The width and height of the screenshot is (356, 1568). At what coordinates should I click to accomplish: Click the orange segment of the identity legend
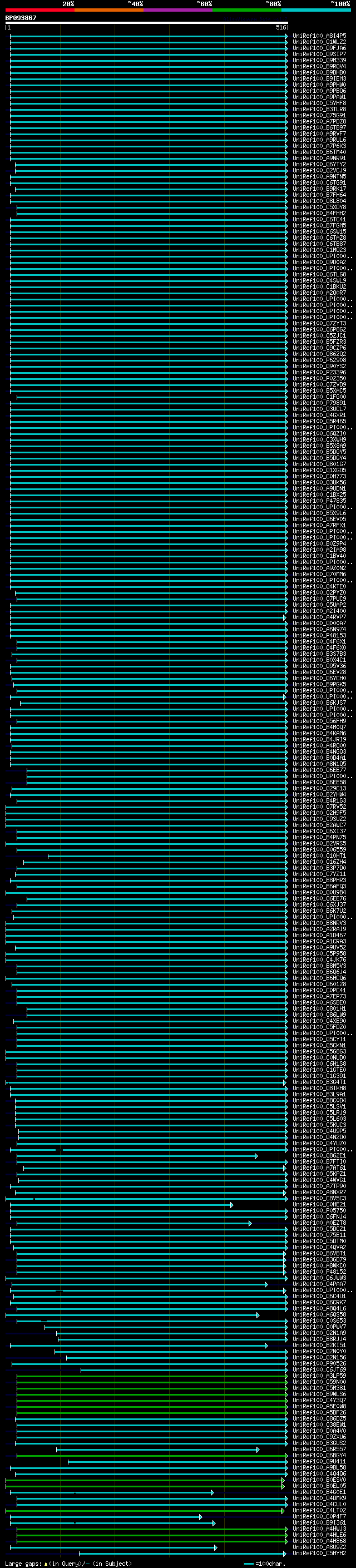[x=109, y=10]
